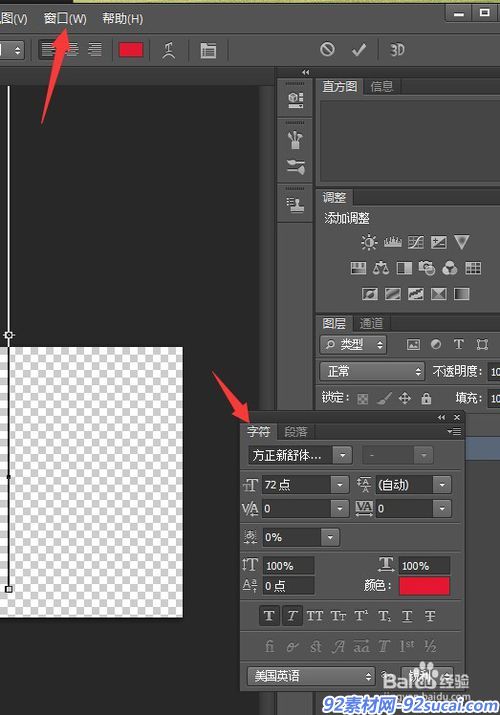Toggle lock transparent pixels
The width and height of the screenshot is (500, 715).
(363, 399)
